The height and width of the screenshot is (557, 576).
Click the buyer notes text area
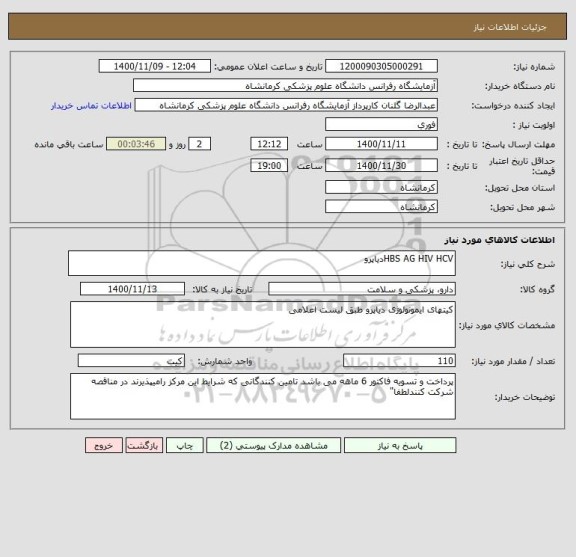(x=263, y=396)
